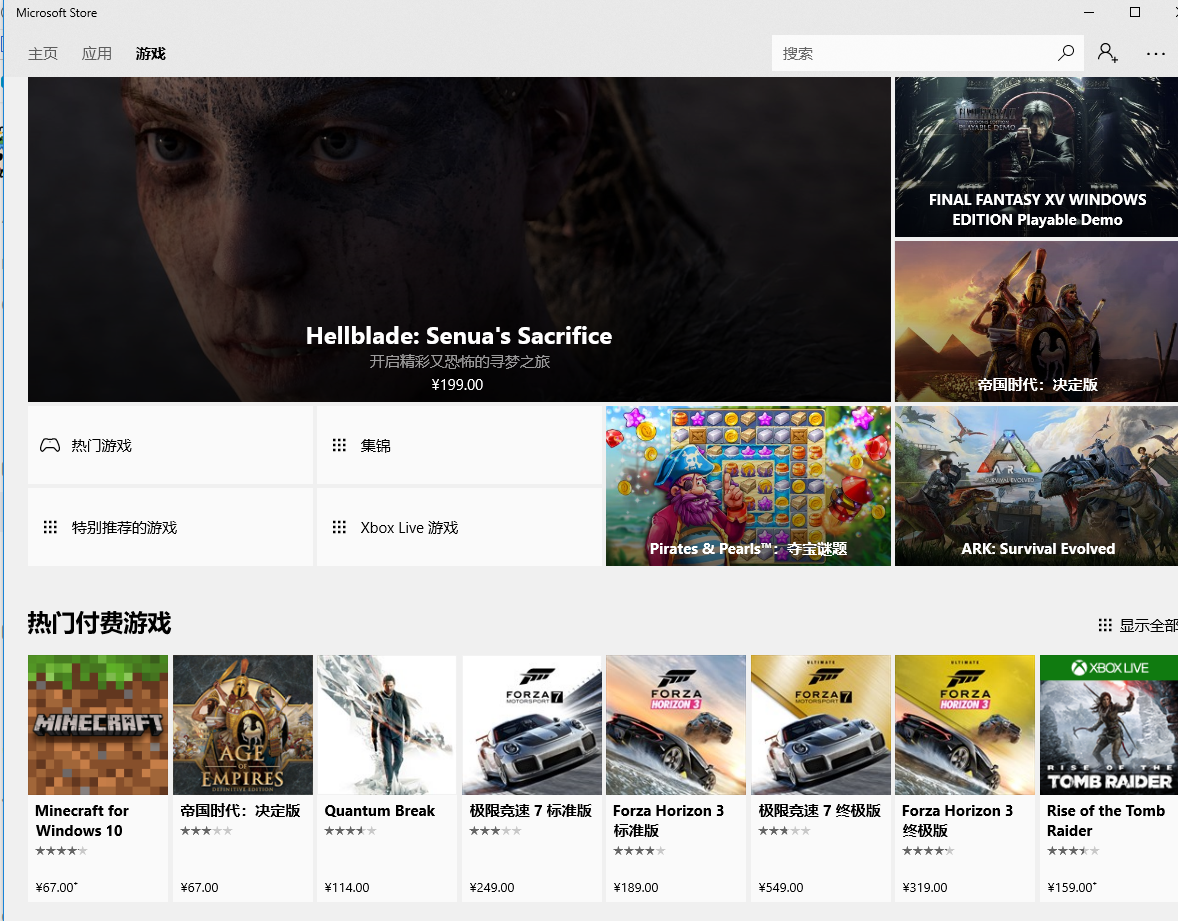Click the grid icon beside 集锦

pos(339,445)
